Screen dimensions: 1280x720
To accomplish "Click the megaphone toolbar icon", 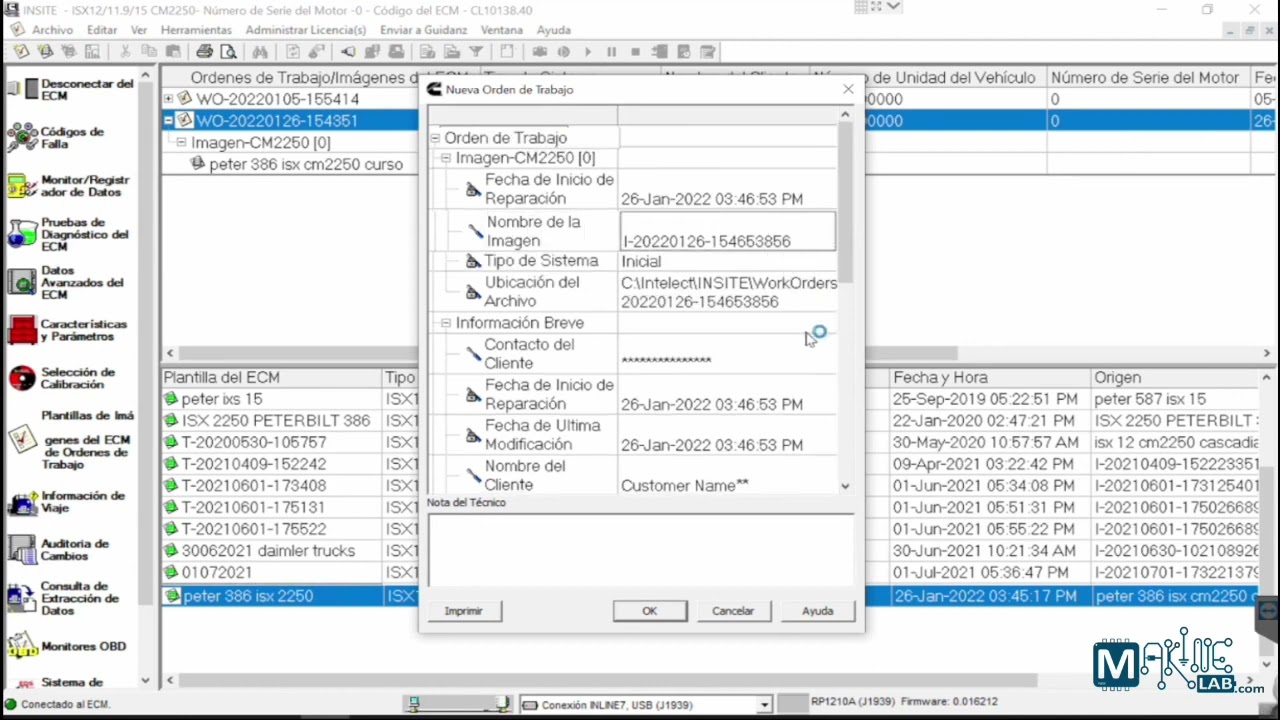I will 348,52.
